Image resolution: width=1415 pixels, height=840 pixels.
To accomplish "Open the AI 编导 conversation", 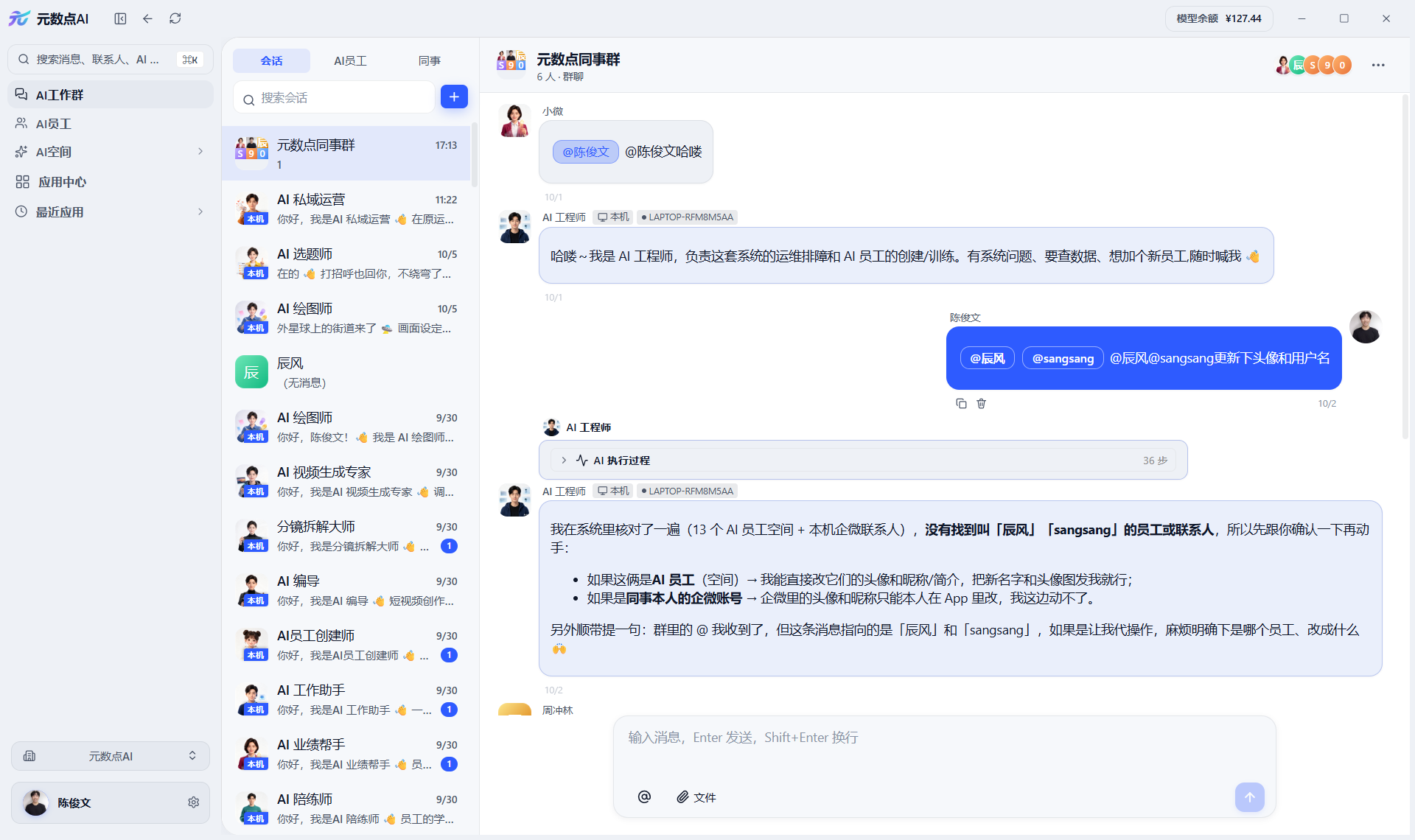I will click(346, 591).
